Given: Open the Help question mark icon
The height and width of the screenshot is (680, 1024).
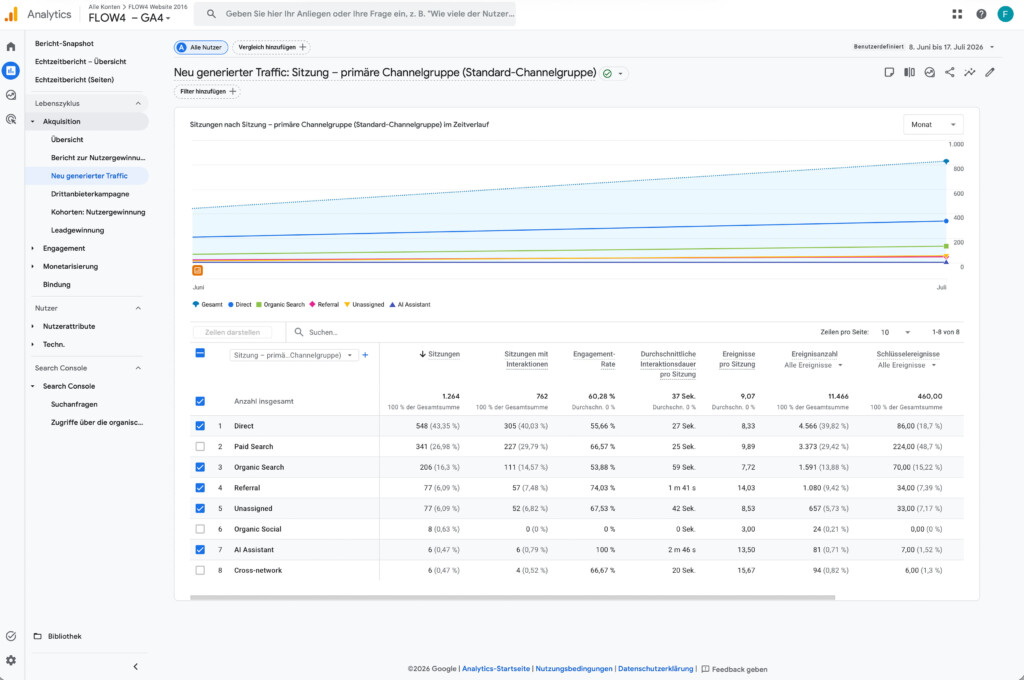Looking at the screenshot, I should pos(981,14).
